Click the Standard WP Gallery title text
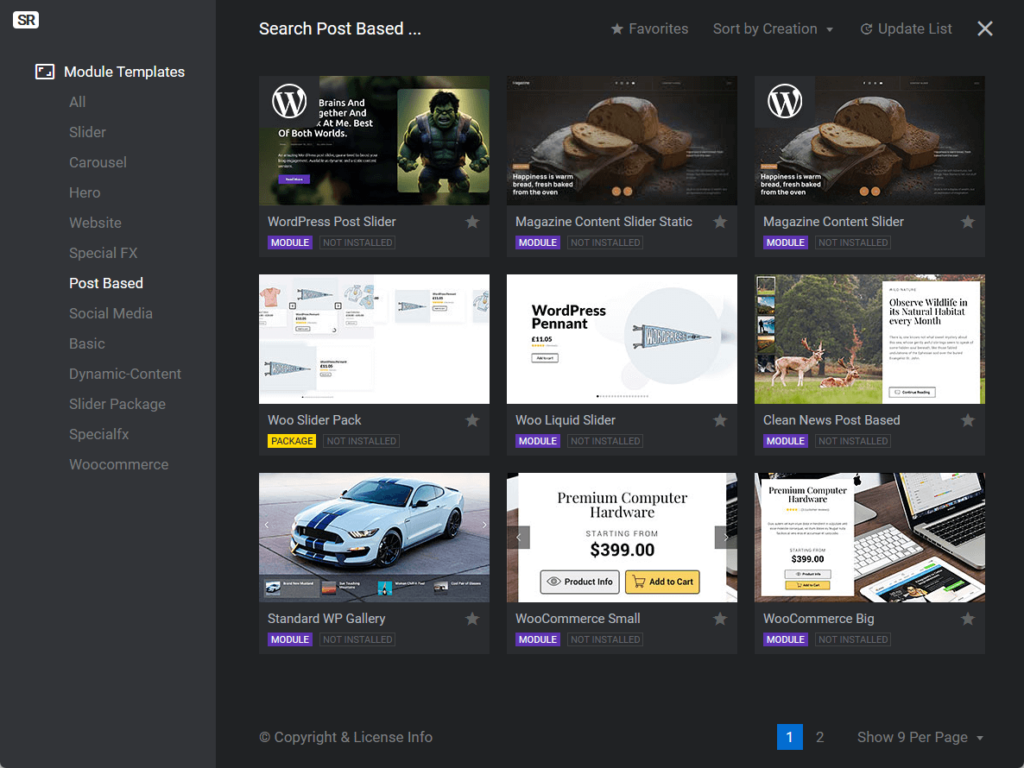The height and width of the screenshot is (768, 1024). coord(327,618)
